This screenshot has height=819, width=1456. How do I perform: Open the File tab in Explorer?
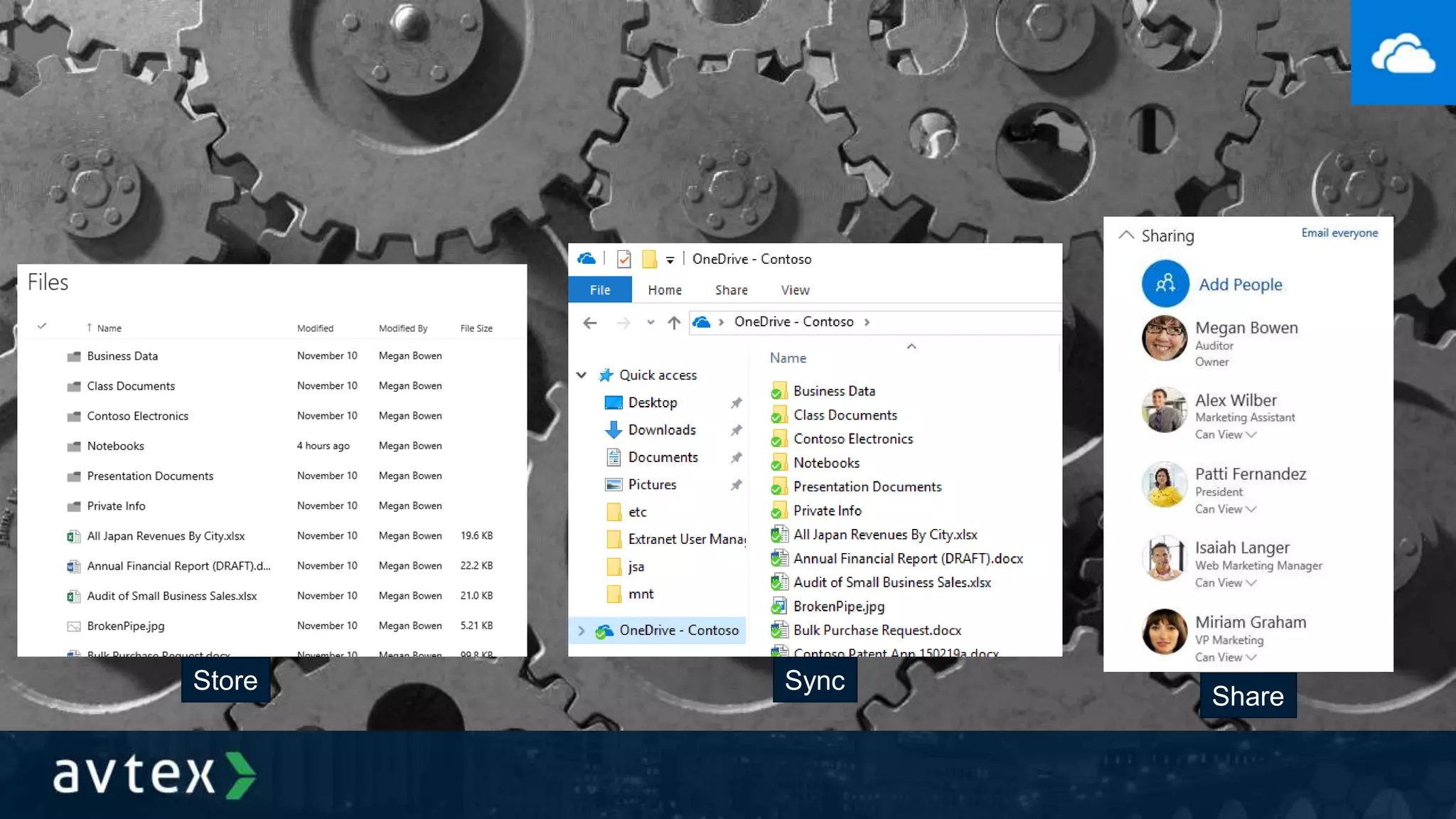point(600,290)
